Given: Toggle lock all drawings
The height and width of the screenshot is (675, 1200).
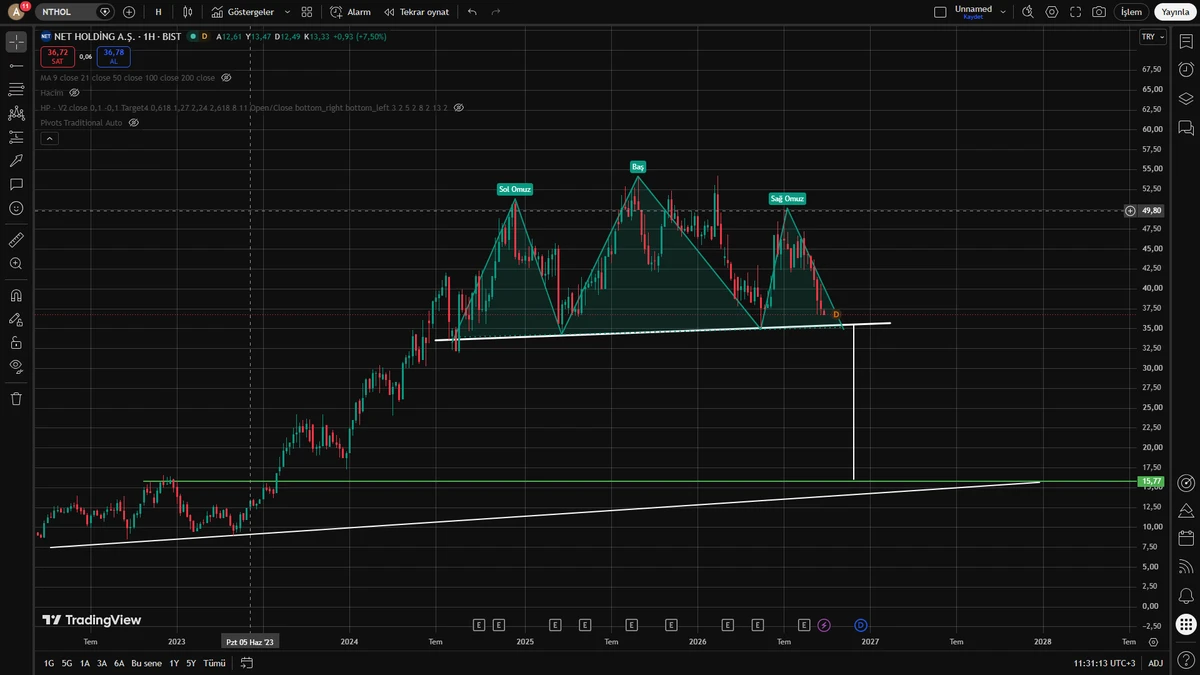Looking at the screenshot, I should 16,343.
